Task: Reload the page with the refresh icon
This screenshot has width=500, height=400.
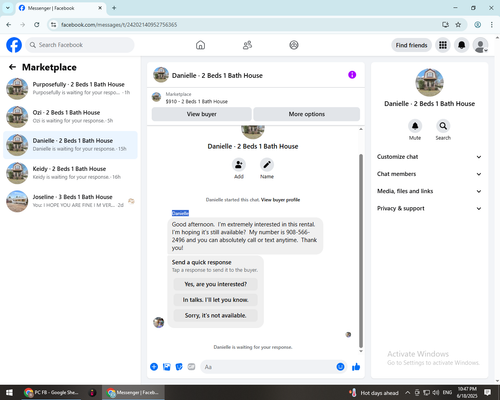Action: click(x=37, y=25)
